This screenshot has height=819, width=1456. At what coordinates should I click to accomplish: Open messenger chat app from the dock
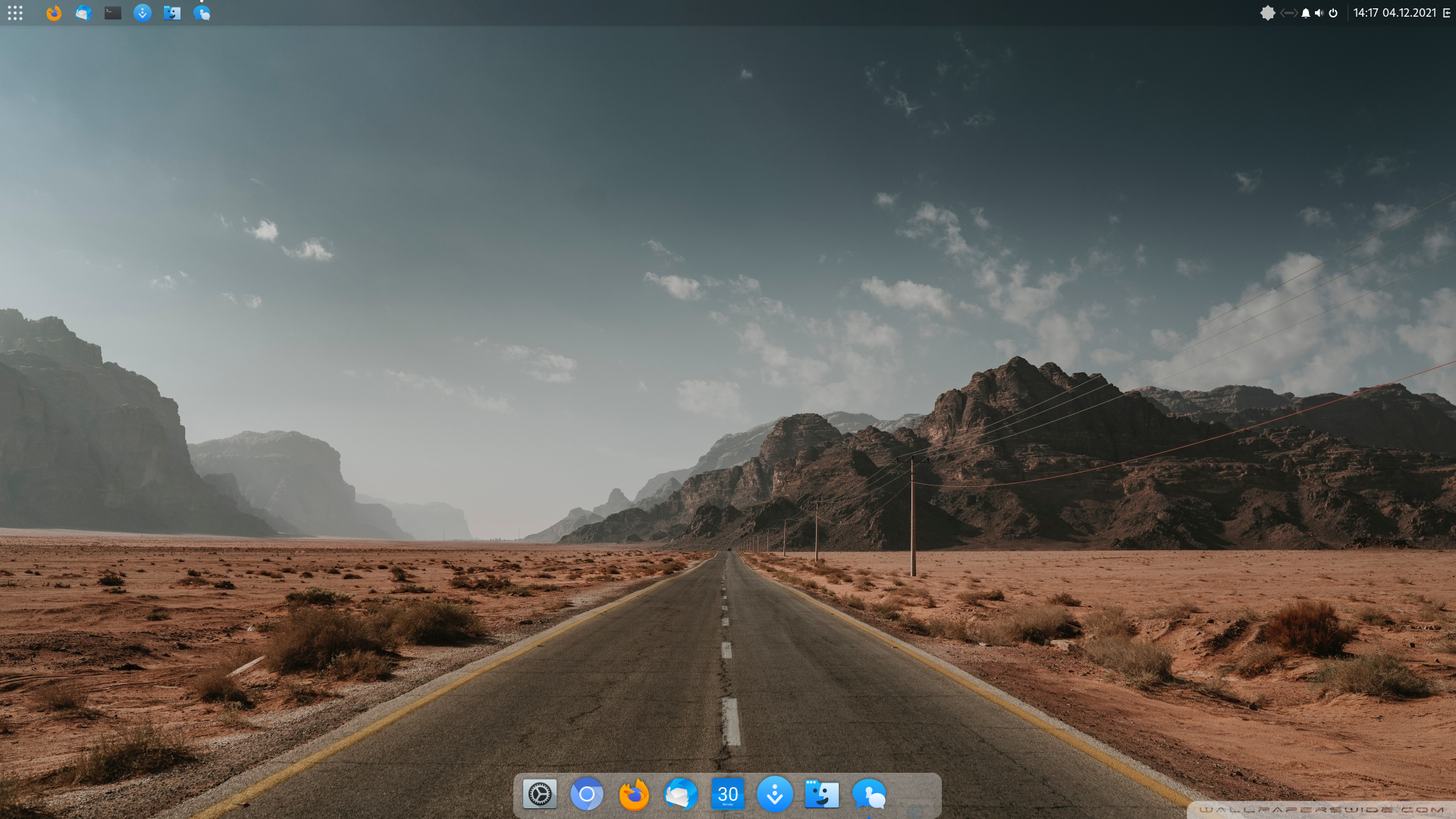pos(869,795)
